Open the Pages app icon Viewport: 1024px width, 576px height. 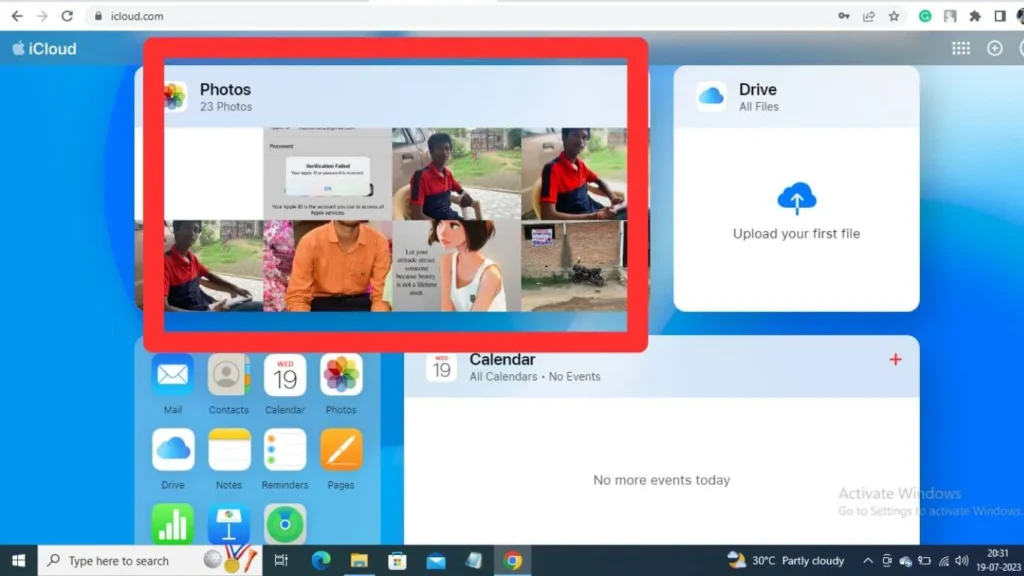point(341,449)
